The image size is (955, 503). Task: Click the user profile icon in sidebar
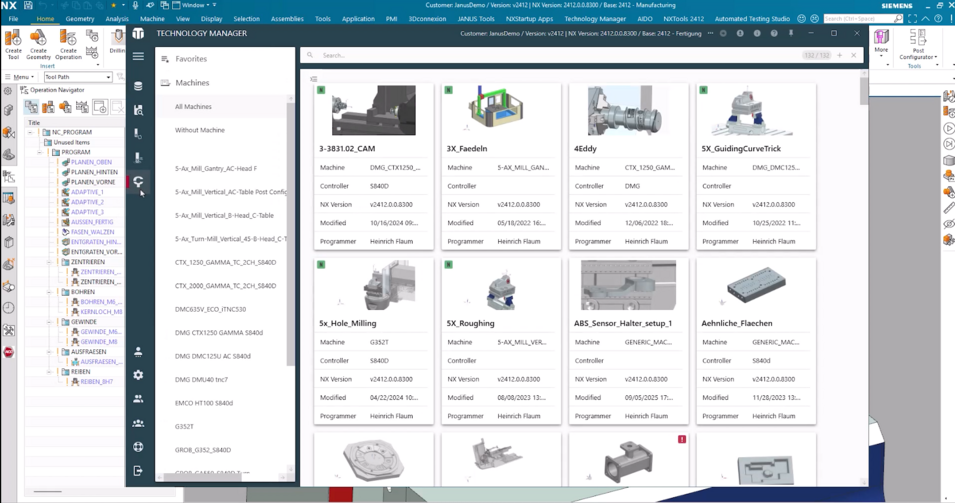pyautogui.click(x=138, y=351)
